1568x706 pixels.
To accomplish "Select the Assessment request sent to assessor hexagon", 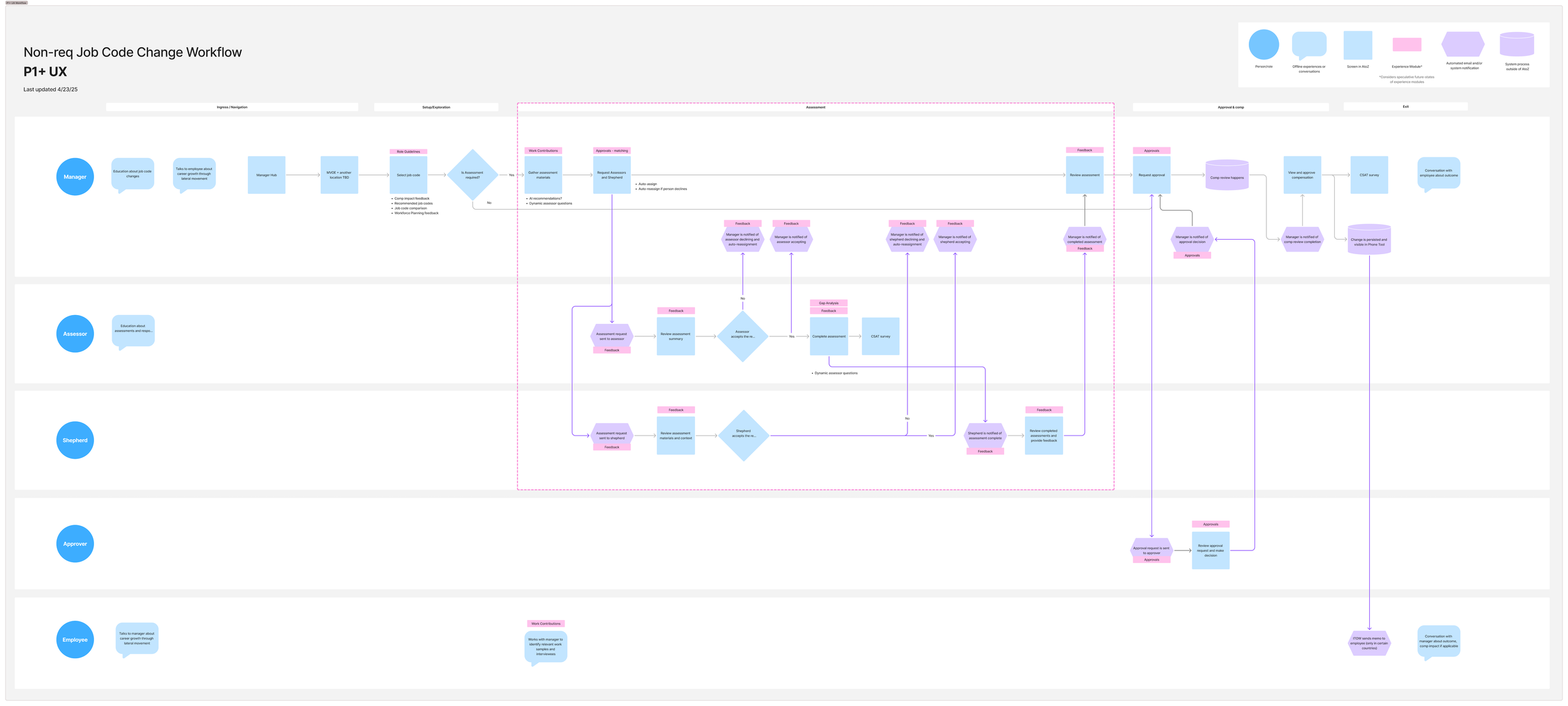I will [612, 336].
